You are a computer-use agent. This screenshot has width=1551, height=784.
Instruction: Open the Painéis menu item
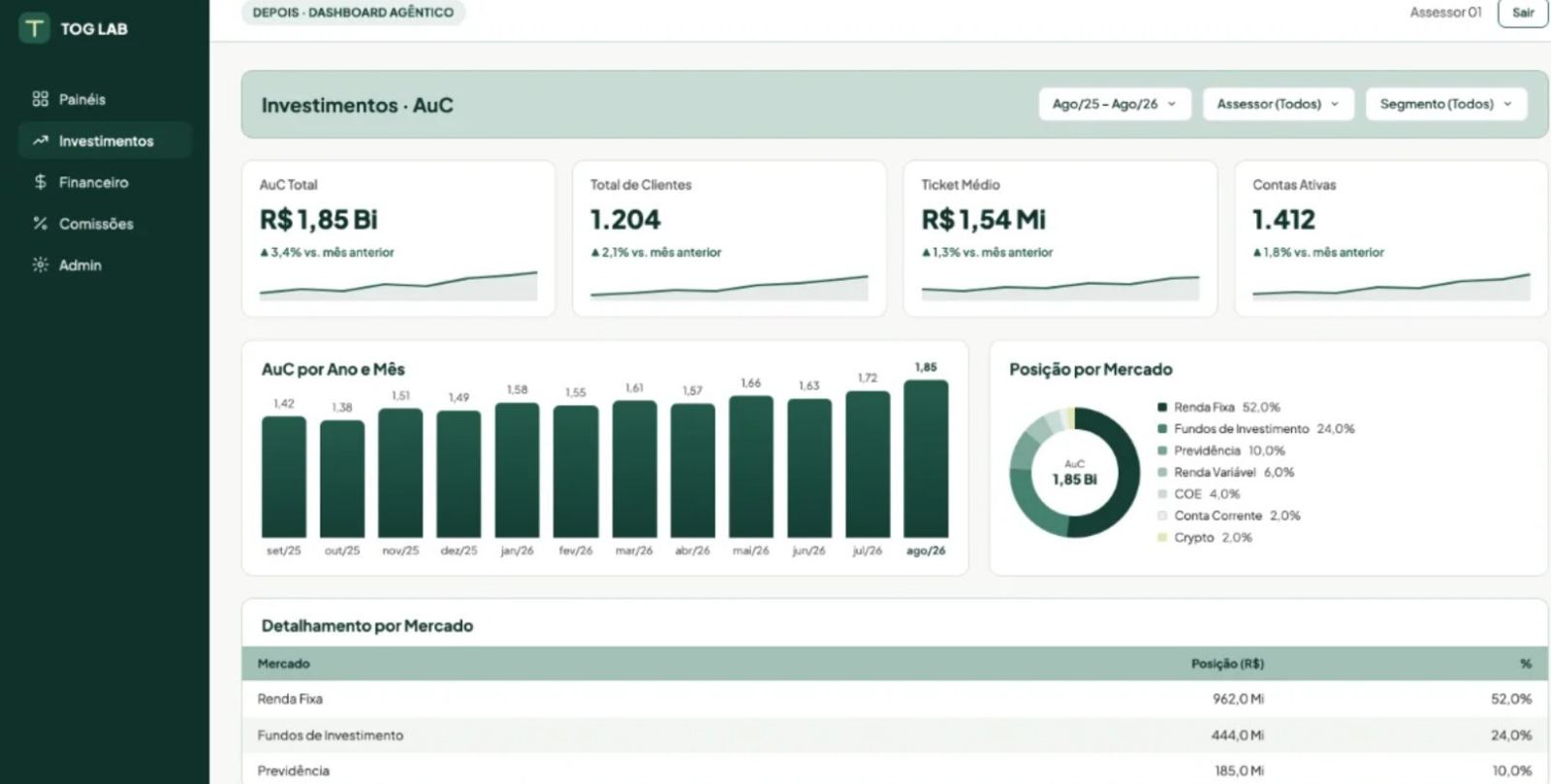click(105, 99)
